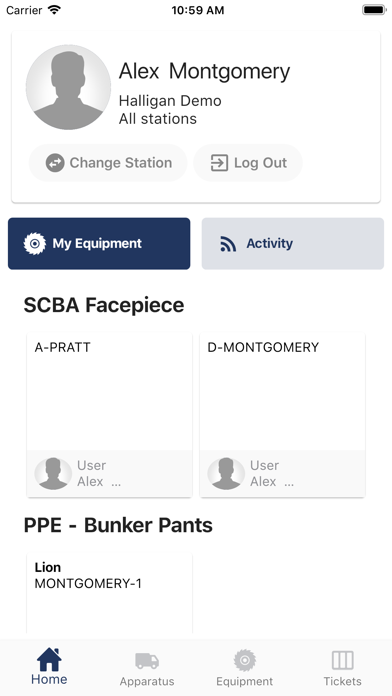This screenshot has height=696, width=392.
Task: Tap the user avatar on the D-MONTGOMERY card
Action: (226, 474)
